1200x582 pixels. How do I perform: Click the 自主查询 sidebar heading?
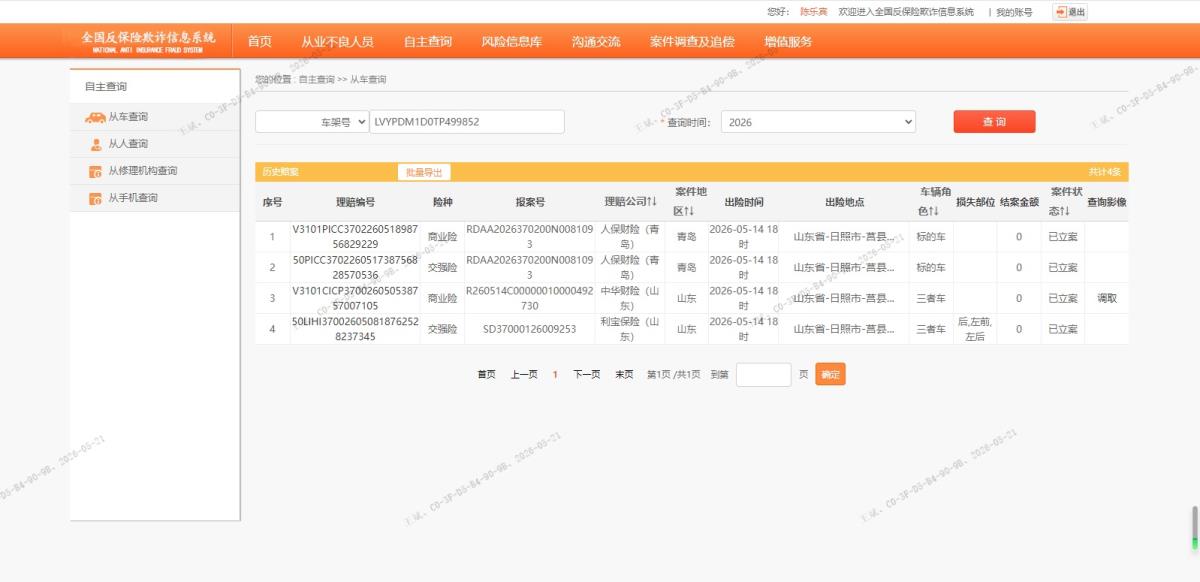click(x=105, y=87)
